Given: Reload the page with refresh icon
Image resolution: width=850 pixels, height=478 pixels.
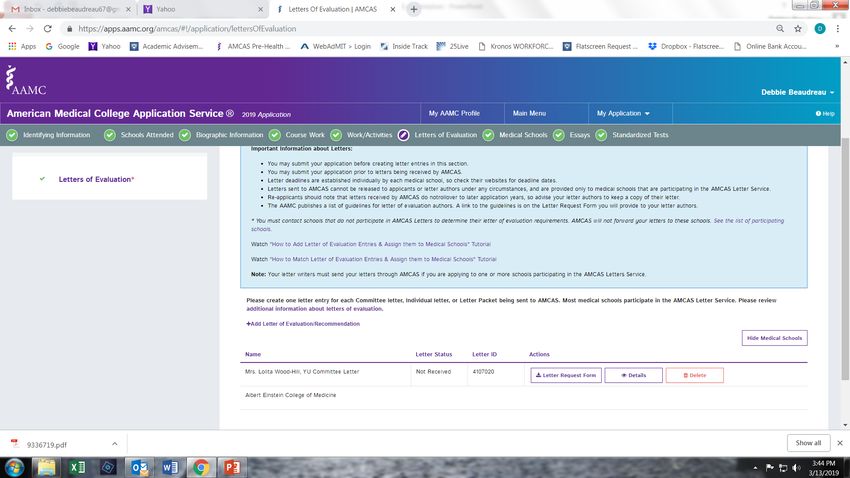Looking at the screenshot, I should coord(48,29).
